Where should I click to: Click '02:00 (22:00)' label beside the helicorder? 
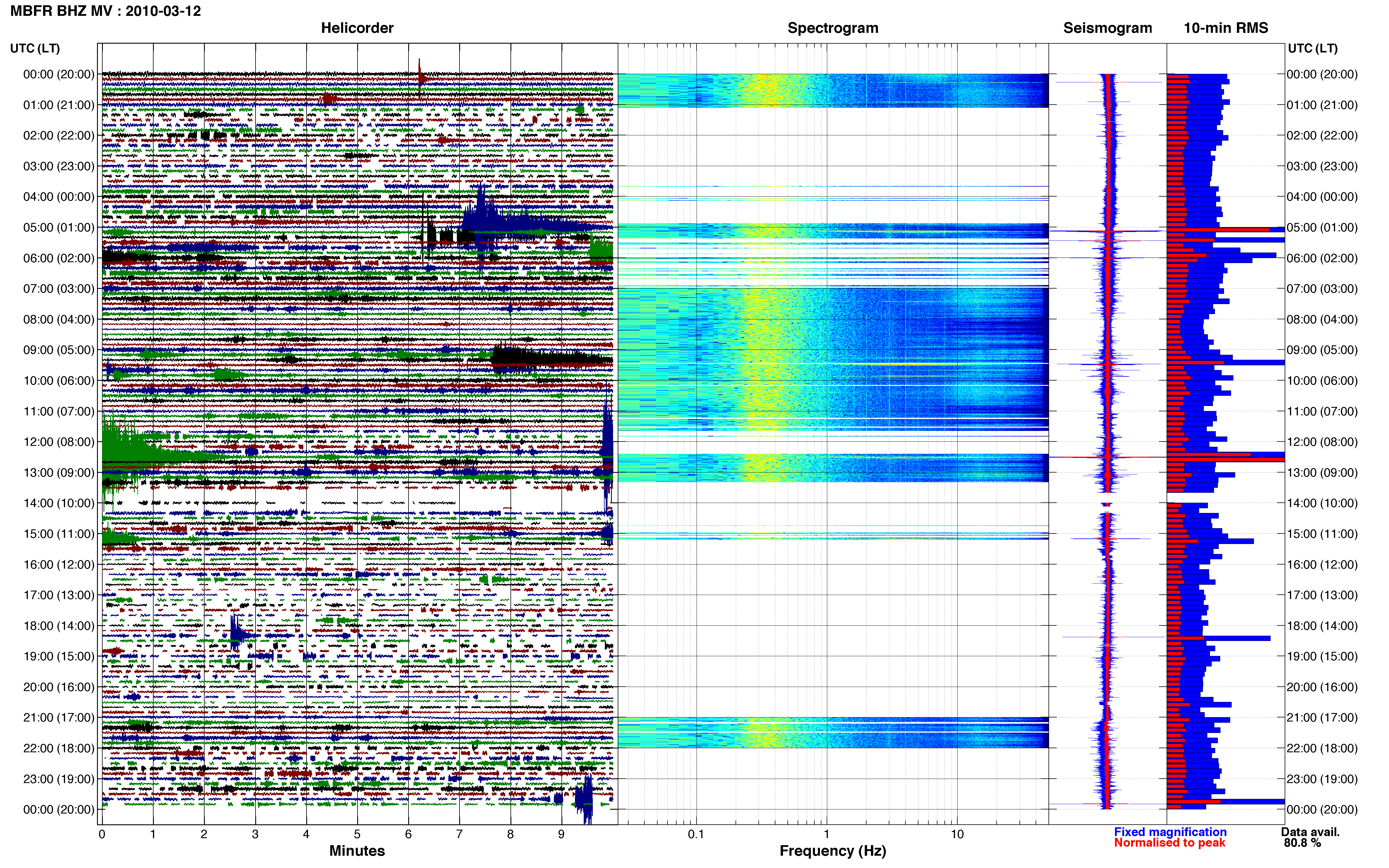tap(59, 135)
